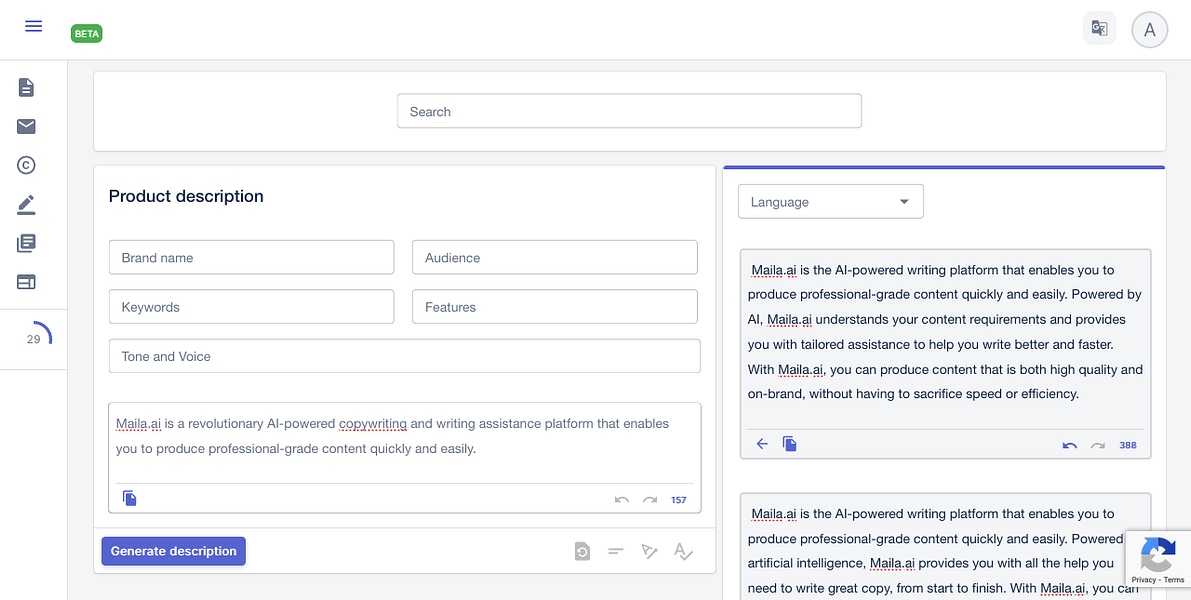Click the 388 character count
1191x600 pixels.
pyautogui.click(x=1128, y=445)
